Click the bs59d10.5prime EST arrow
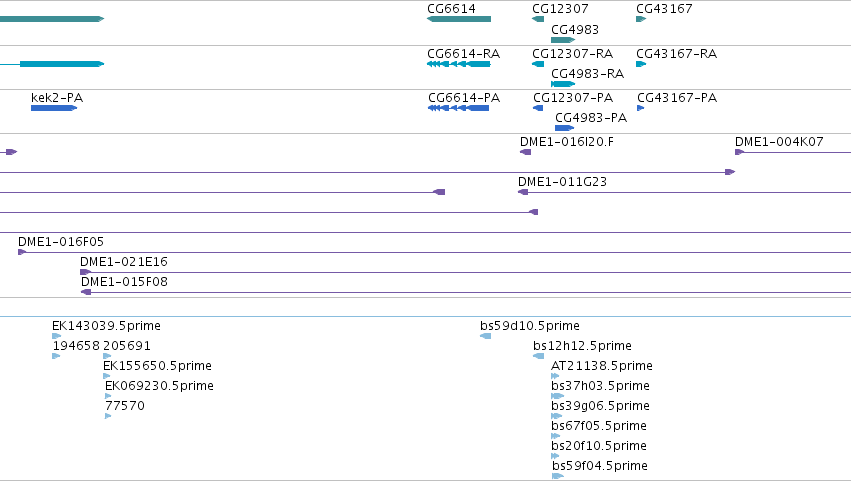Screen dimensions: 851x481 [x=486, y=336]
